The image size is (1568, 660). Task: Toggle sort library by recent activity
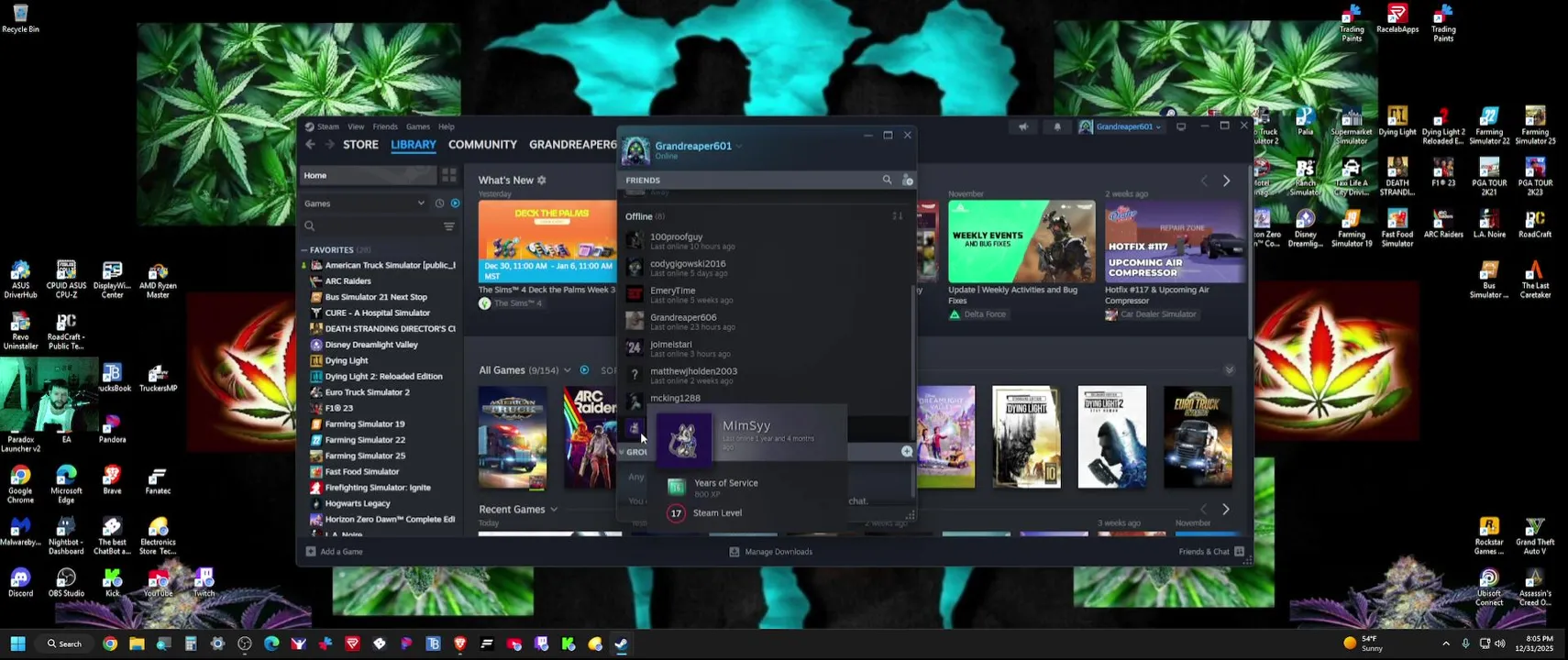(x=439, y=203)
